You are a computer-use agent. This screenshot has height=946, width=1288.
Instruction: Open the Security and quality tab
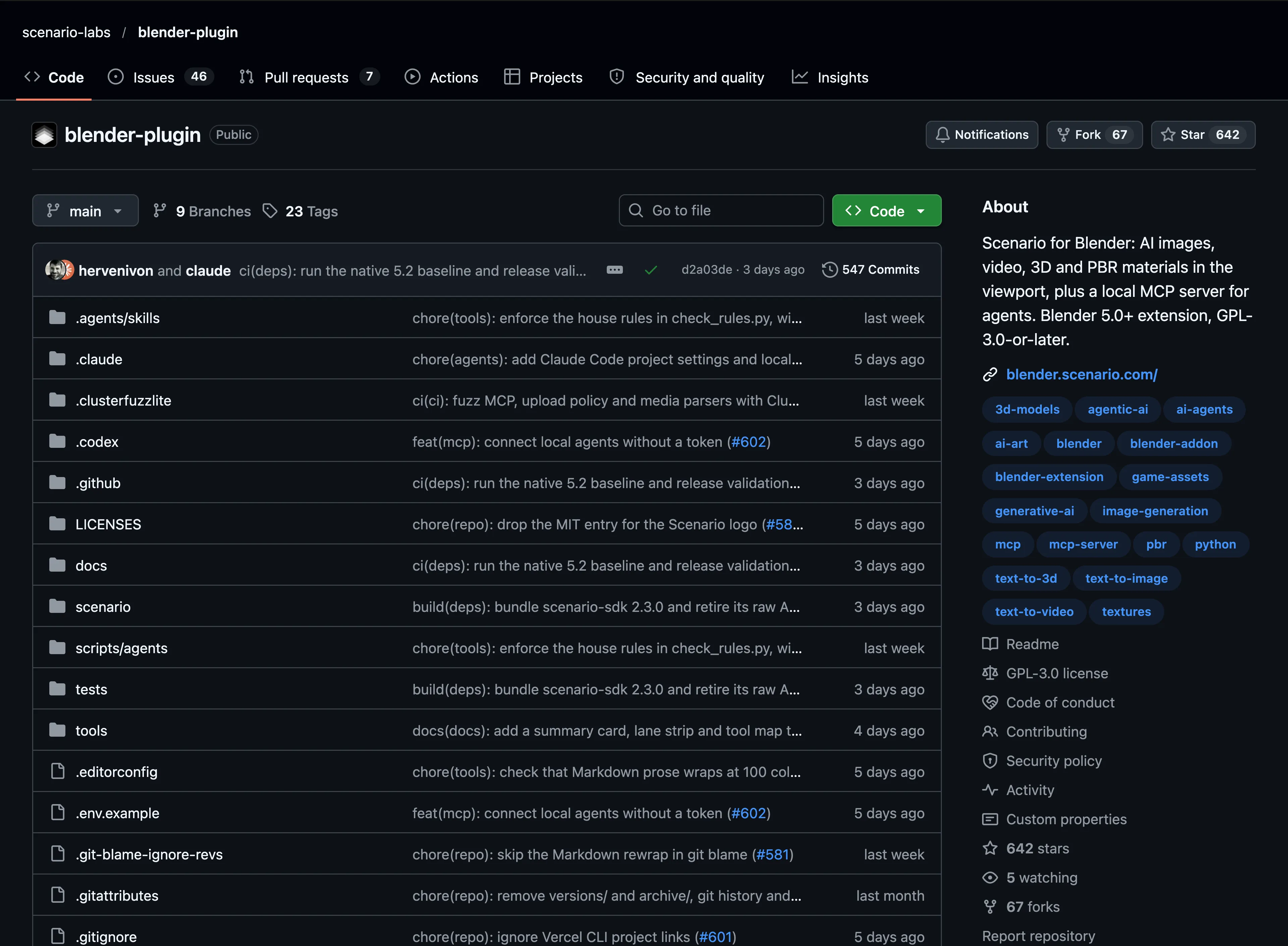(x=687, y=77)
